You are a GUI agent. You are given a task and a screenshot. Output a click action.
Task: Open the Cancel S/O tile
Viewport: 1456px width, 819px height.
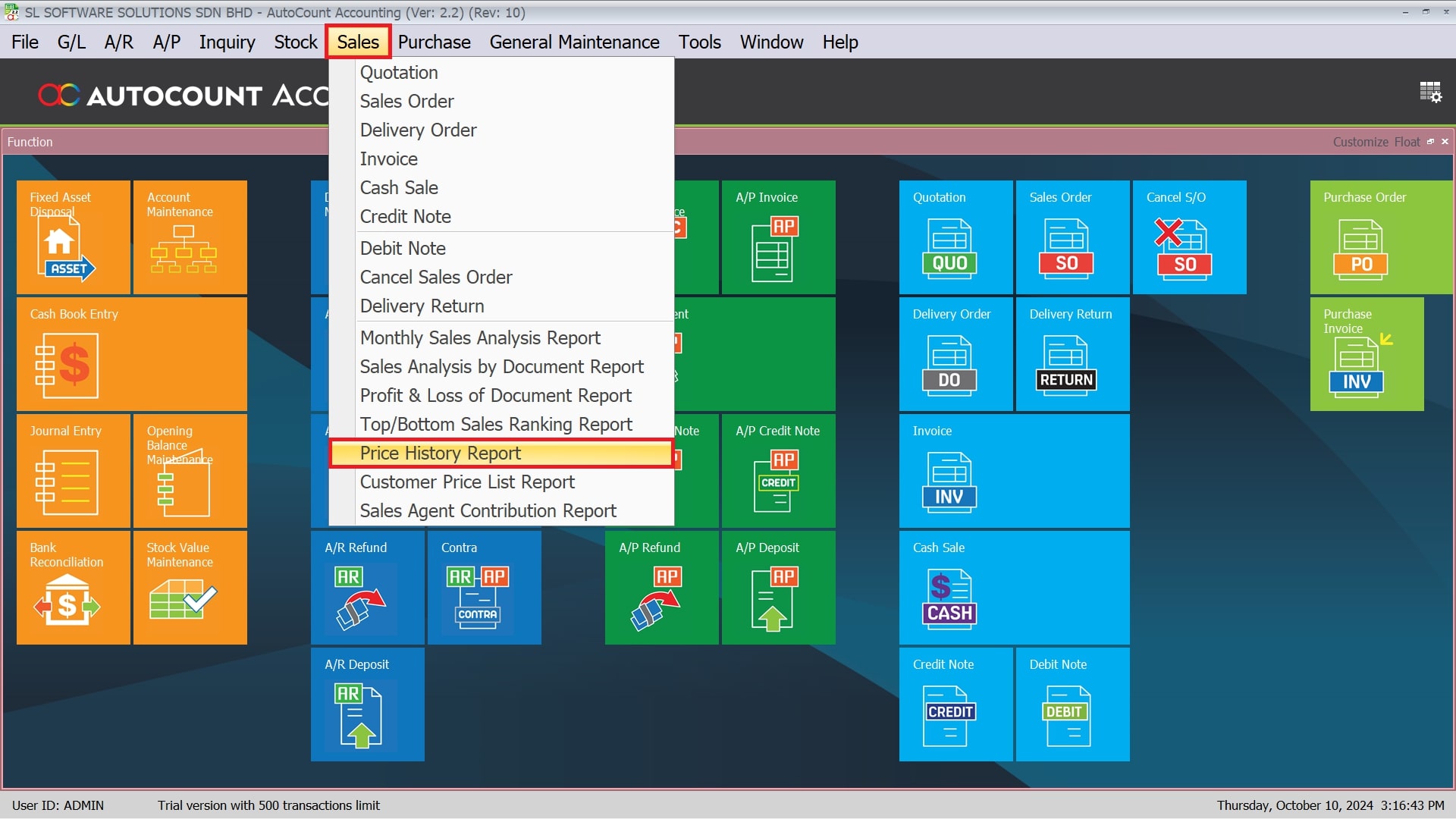(x=1189, y=237)
